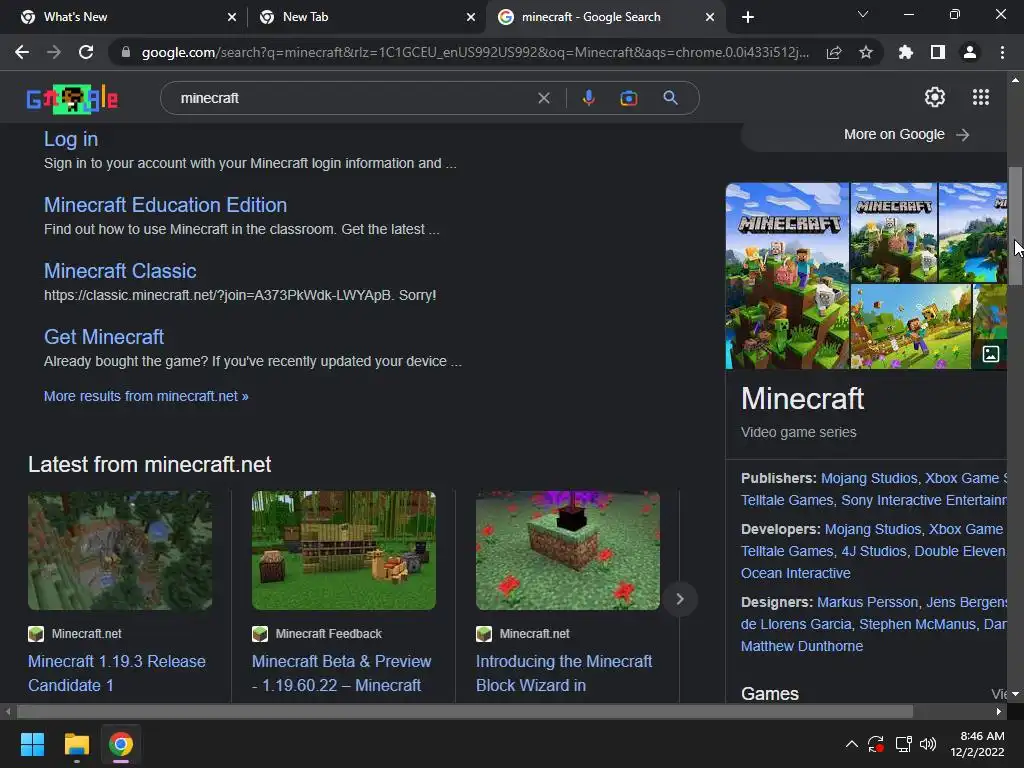The height and width of the screenshot is (768, 1024).
Task: Open Minecraft Beta & Preview 1.19.60.22 article
Action: (342, 673)
